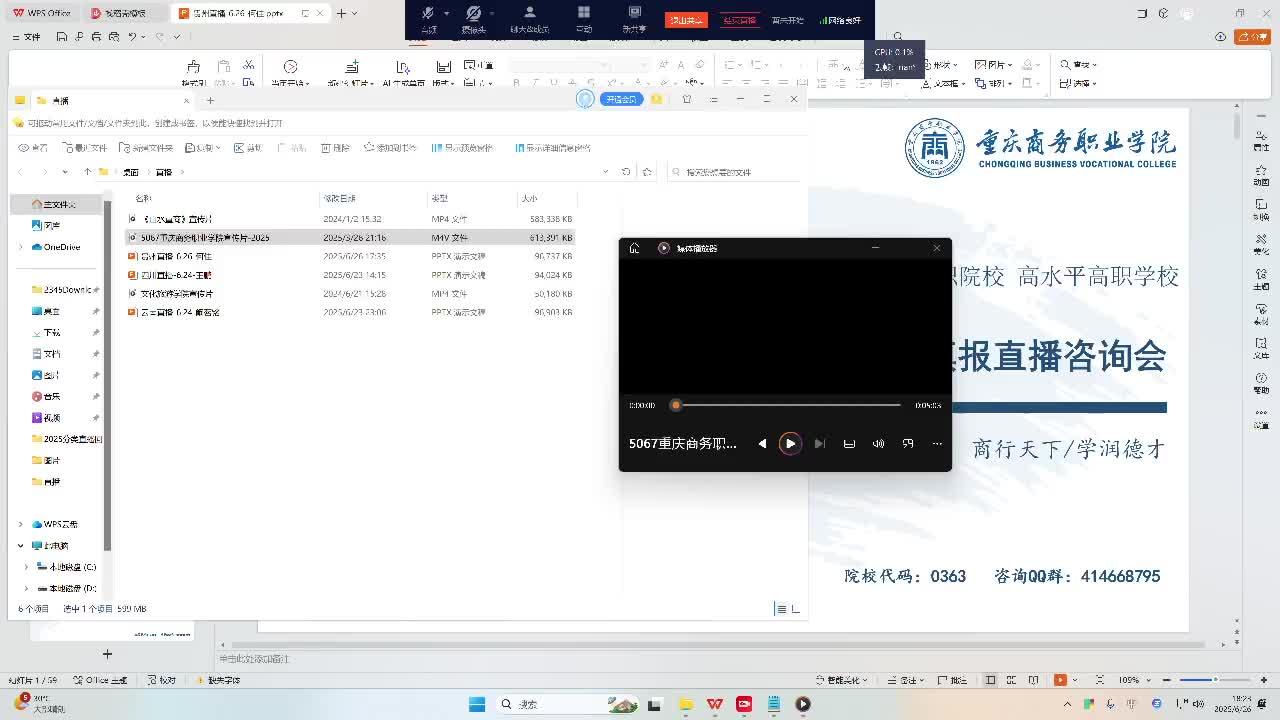This screenshot has width=1280, height=720.
Task: Open microphone options dropdown arrow
Action: click(x=446, y=13)
